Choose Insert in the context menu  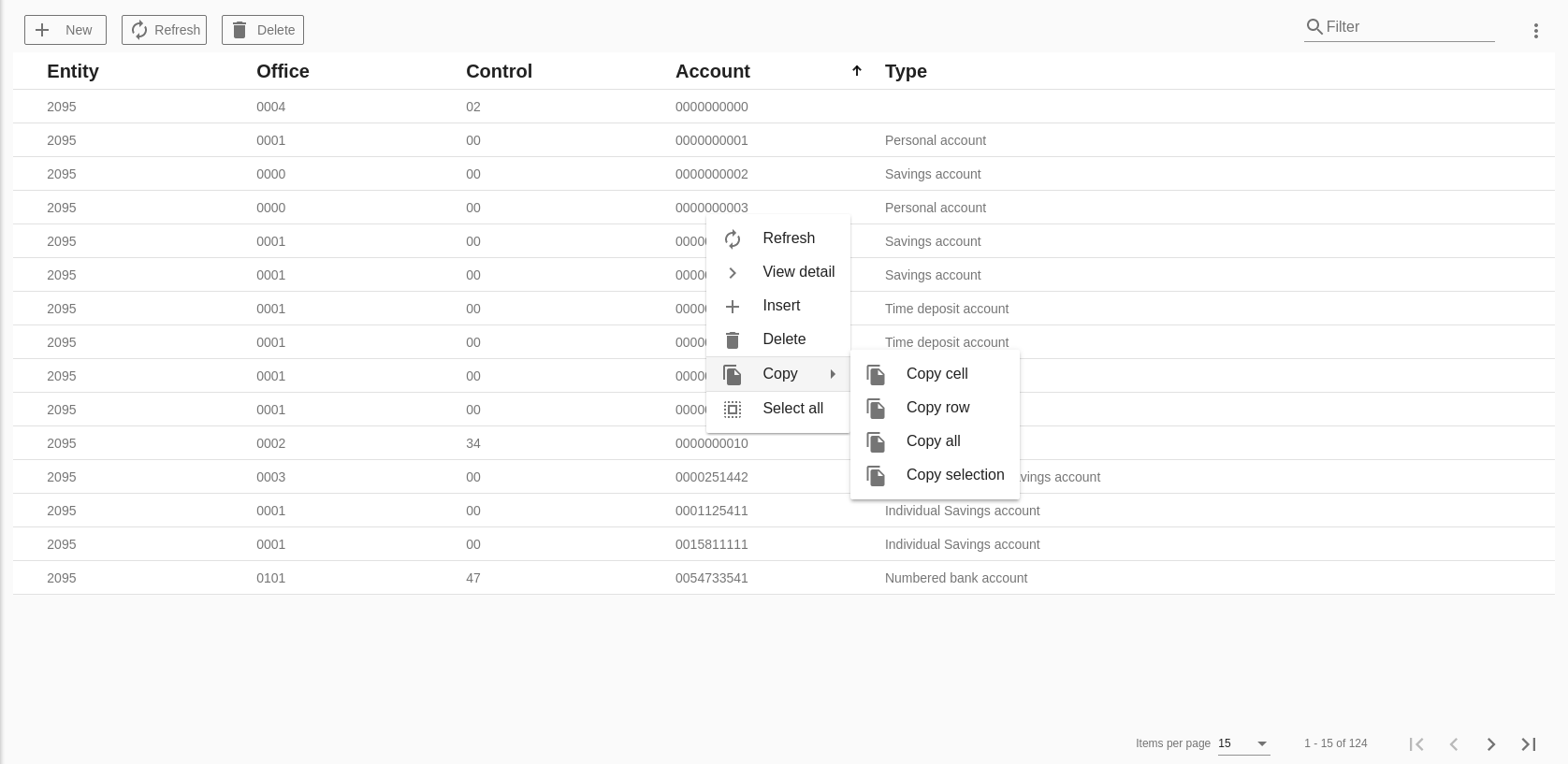pyautogui.click(x=778, y=306)
